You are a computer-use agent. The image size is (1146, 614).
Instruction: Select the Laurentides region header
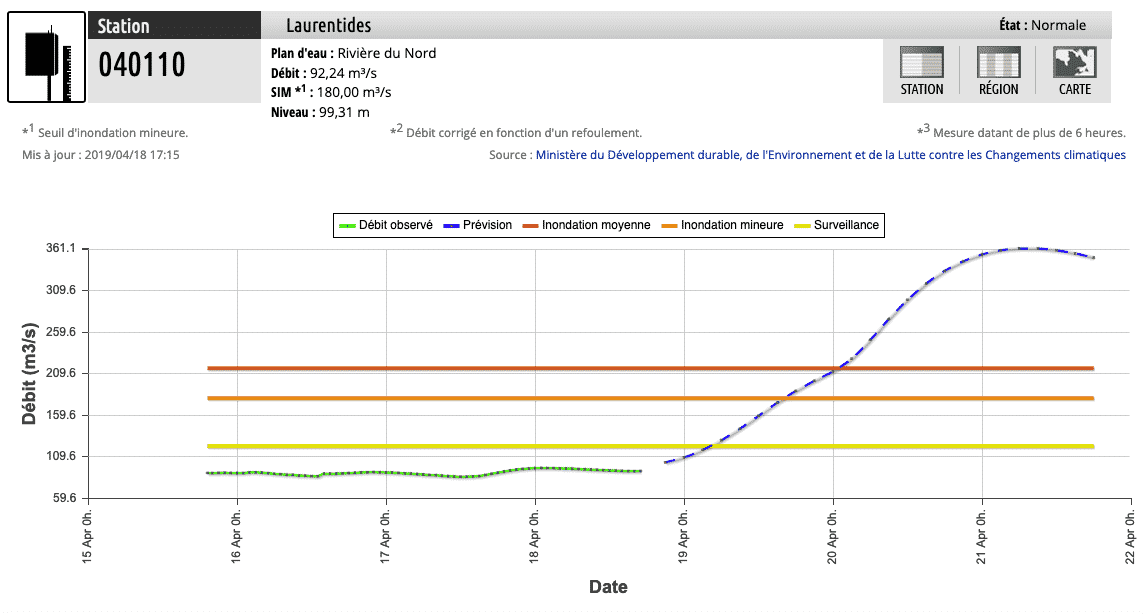328,25
